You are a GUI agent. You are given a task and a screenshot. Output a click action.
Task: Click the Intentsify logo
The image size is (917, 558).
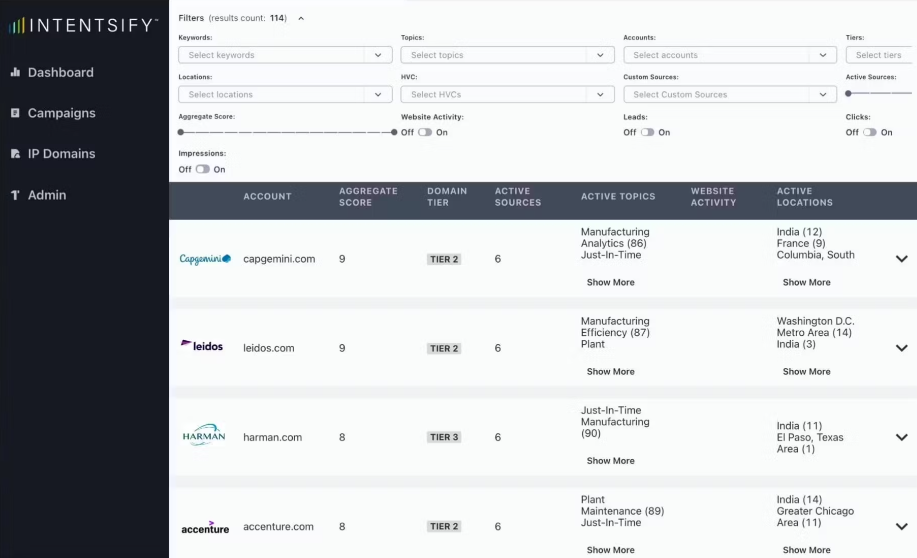pyautogui.click(x=84, y=25)
